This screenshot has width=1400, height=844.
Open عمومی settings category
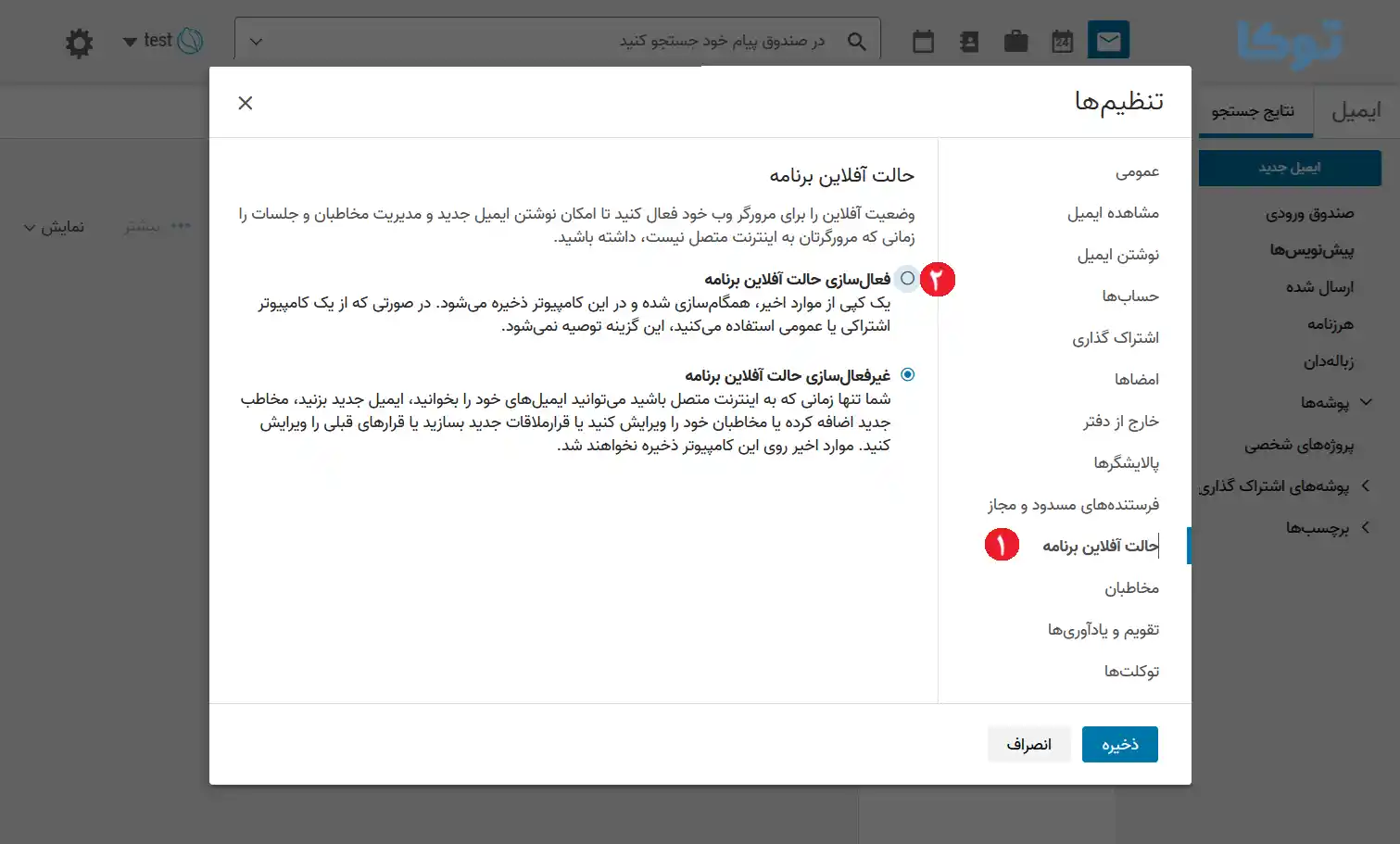[1137, 171]
